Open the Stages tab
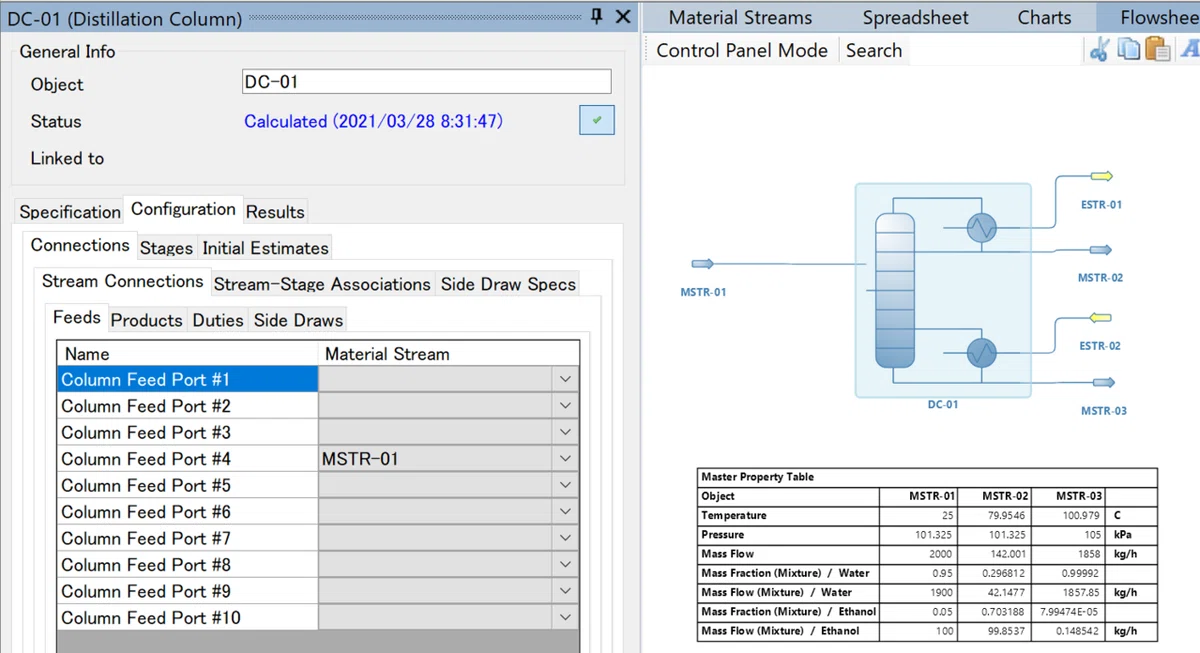Screen dimensions: 1200x653 pyautogui.click(x=166, y=248)
